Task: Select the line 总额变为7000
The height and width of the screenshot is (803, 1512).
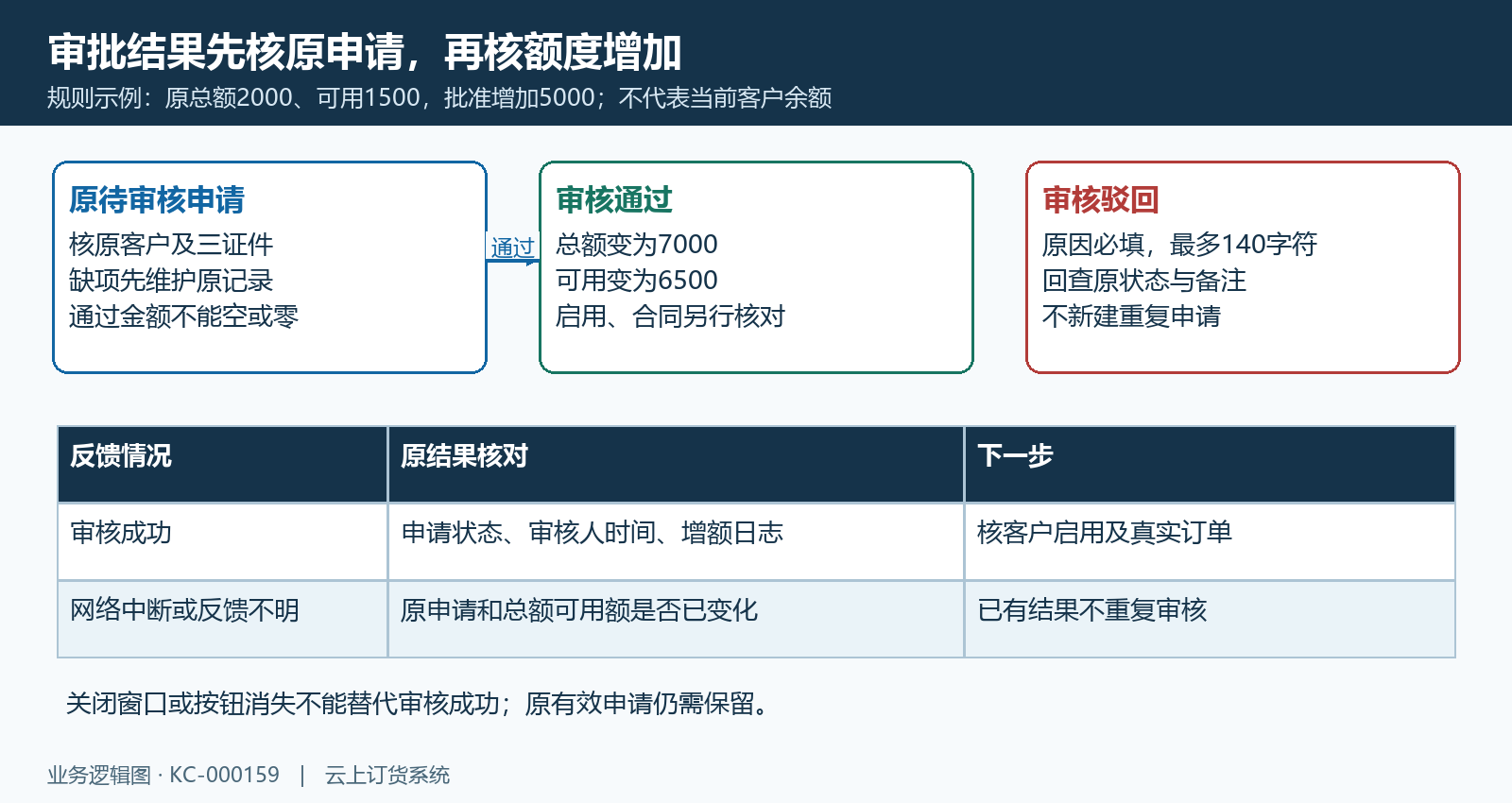Action: click(x=637, y=245)
